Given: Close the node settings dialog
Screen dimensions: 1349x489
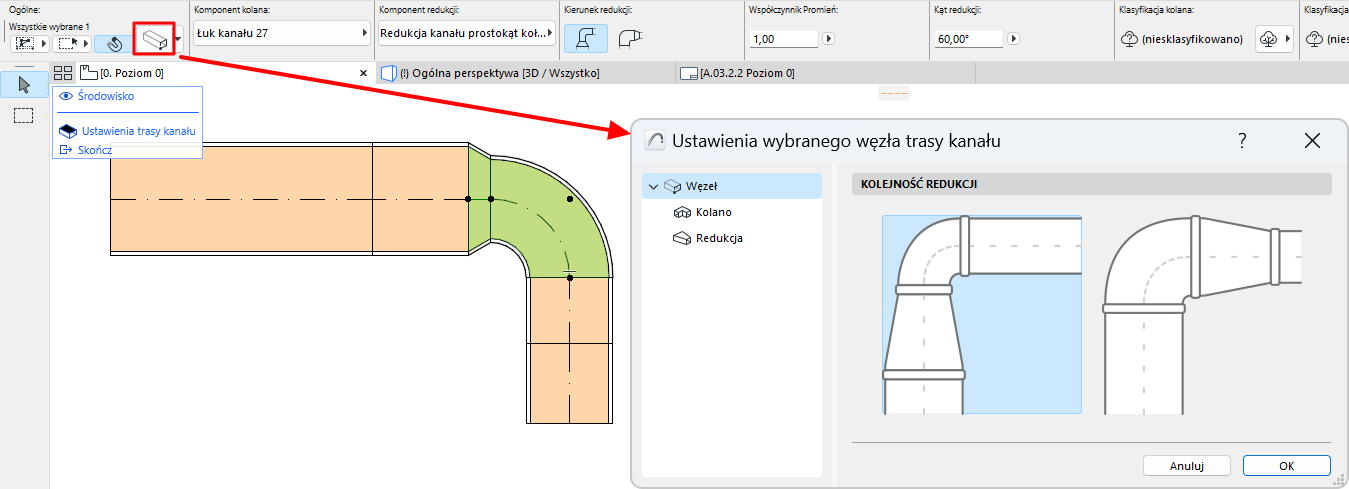Looking at the screenshot, I should (x=1313, y=141).
